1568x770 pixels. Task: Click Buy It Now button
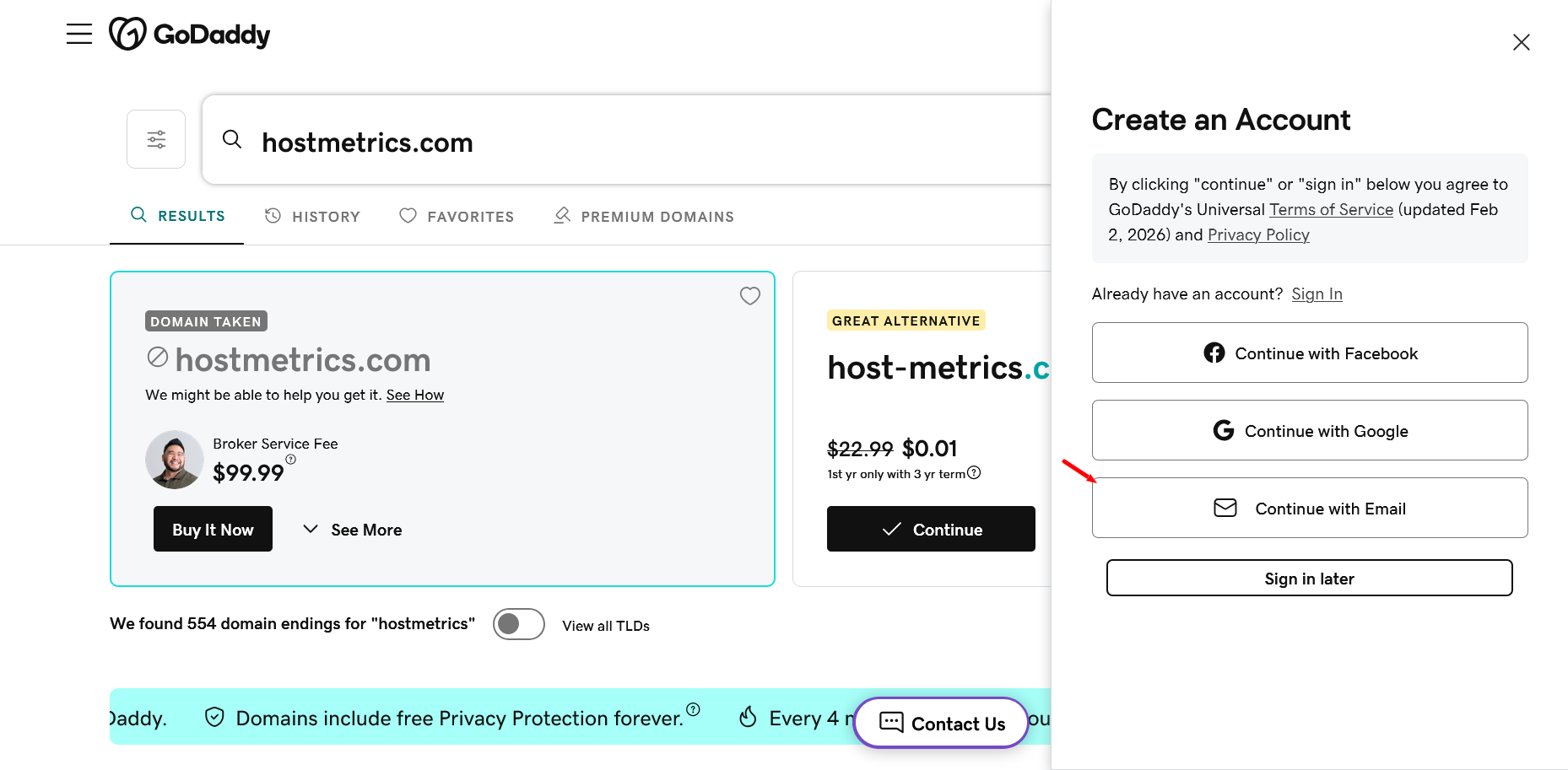tap(213, 529)
